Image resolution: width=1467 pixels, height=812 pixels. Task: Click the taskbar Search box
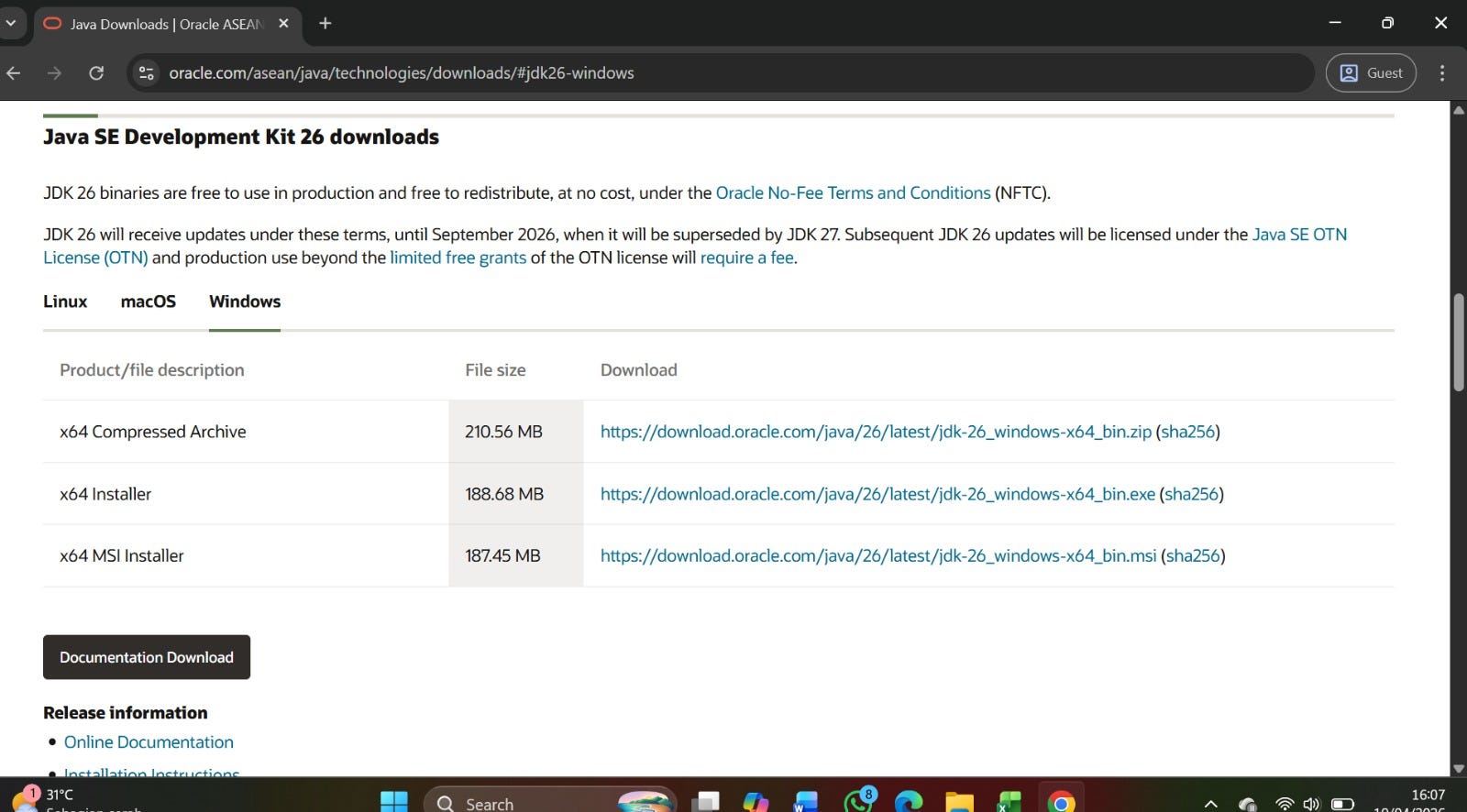point(550,802)
